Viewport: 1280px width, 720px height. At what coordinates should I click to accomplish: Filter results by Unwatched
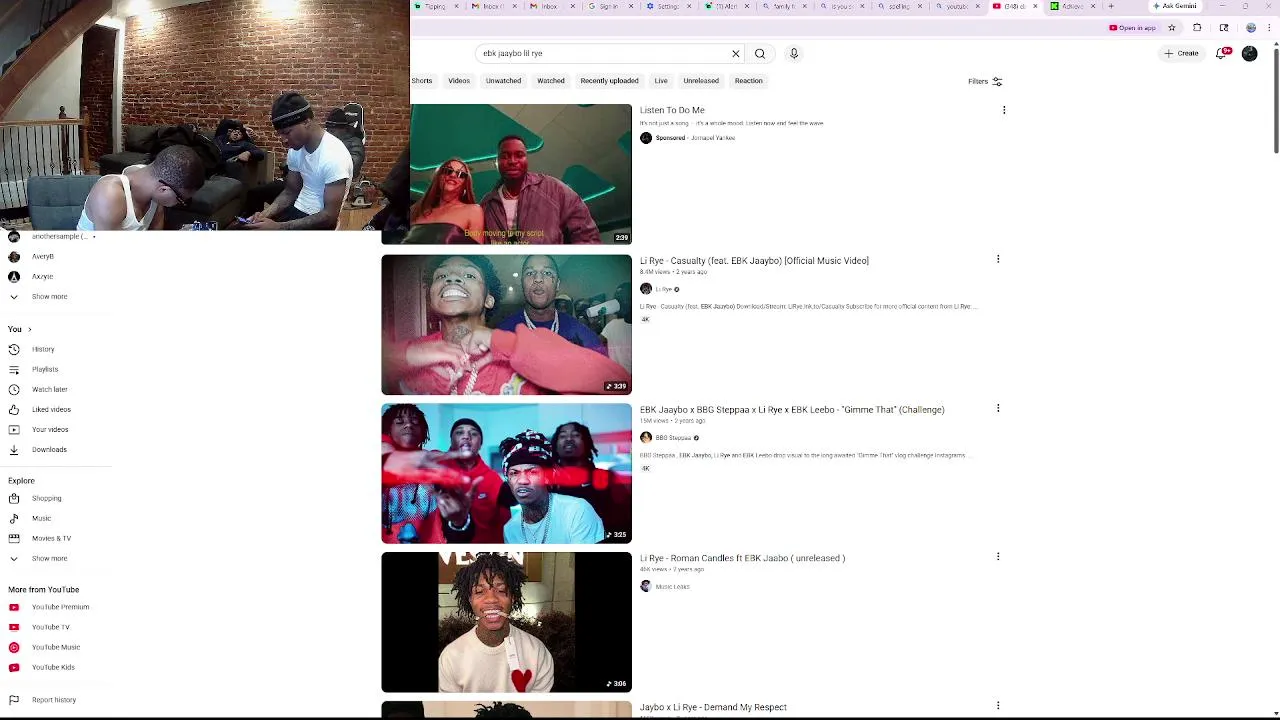(503, 81)
